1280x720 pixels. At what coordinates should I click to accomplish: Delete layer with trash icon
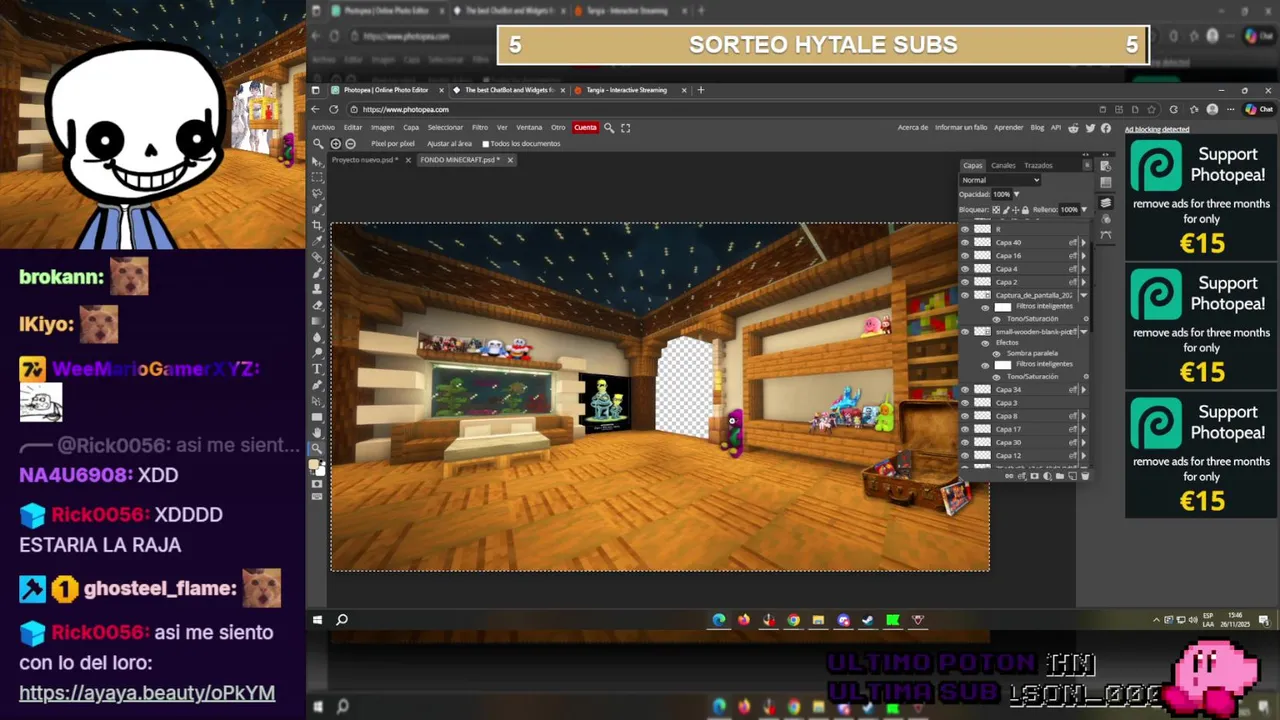click(1085, 476)
